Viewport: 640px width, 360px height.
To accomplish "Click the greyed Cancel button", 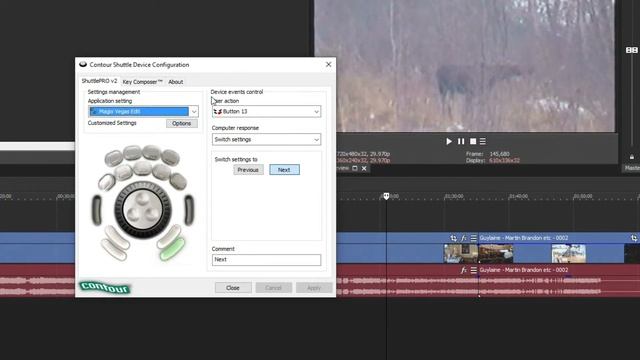I will (273, 288).
